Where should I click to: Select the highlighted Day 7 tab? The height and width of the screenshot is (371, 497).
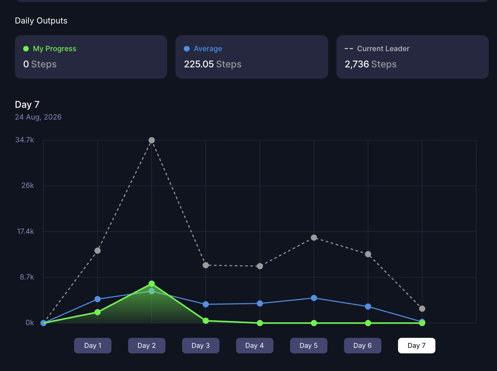pos(417,346)
